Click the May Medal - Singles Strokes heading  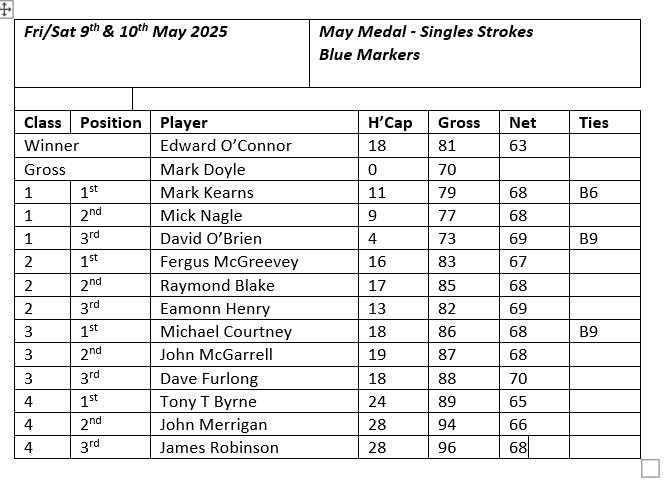tap(425, 32)
